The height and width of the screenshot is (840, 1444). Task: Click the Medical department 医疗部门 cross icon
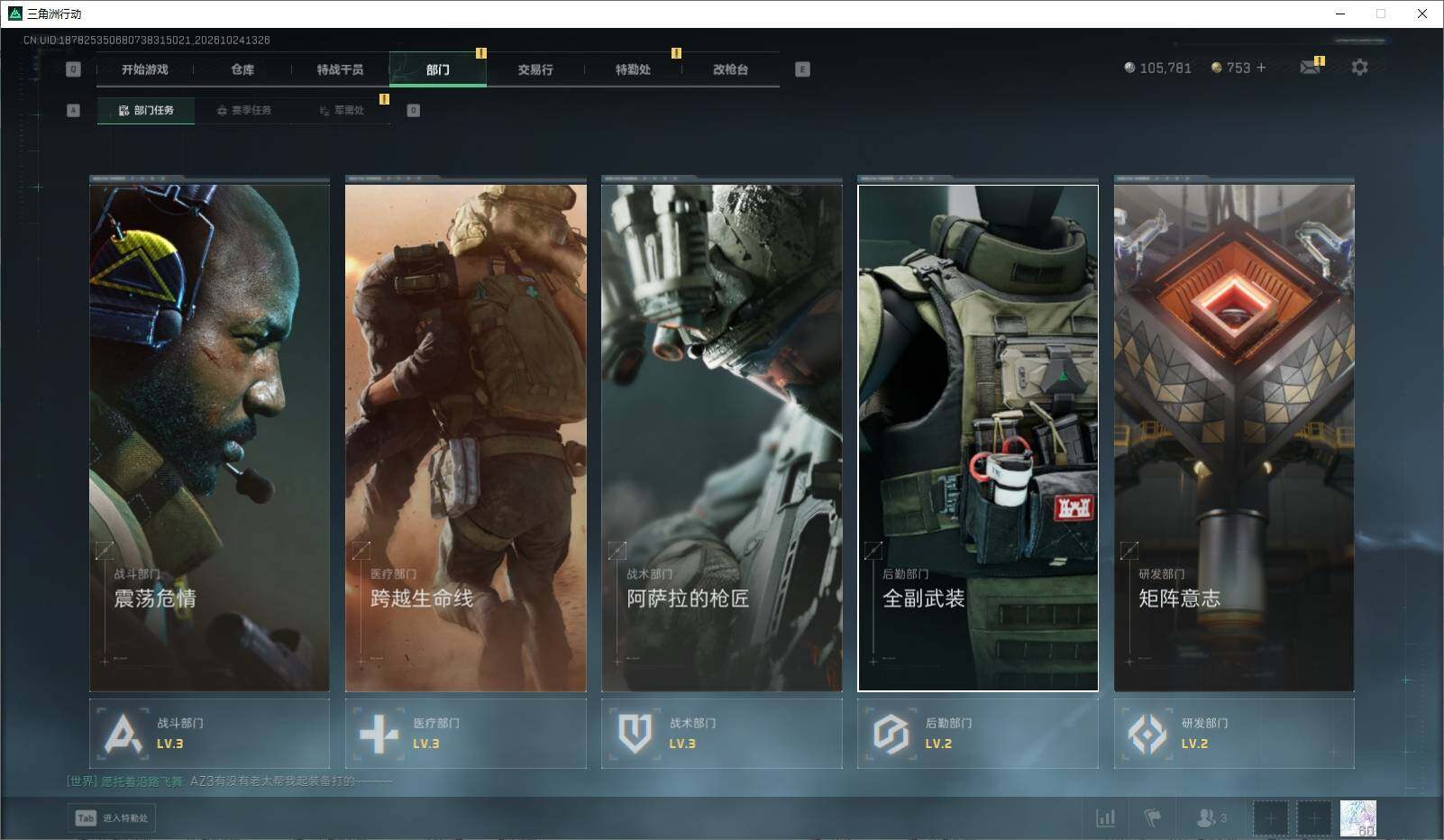coord(379,734)
